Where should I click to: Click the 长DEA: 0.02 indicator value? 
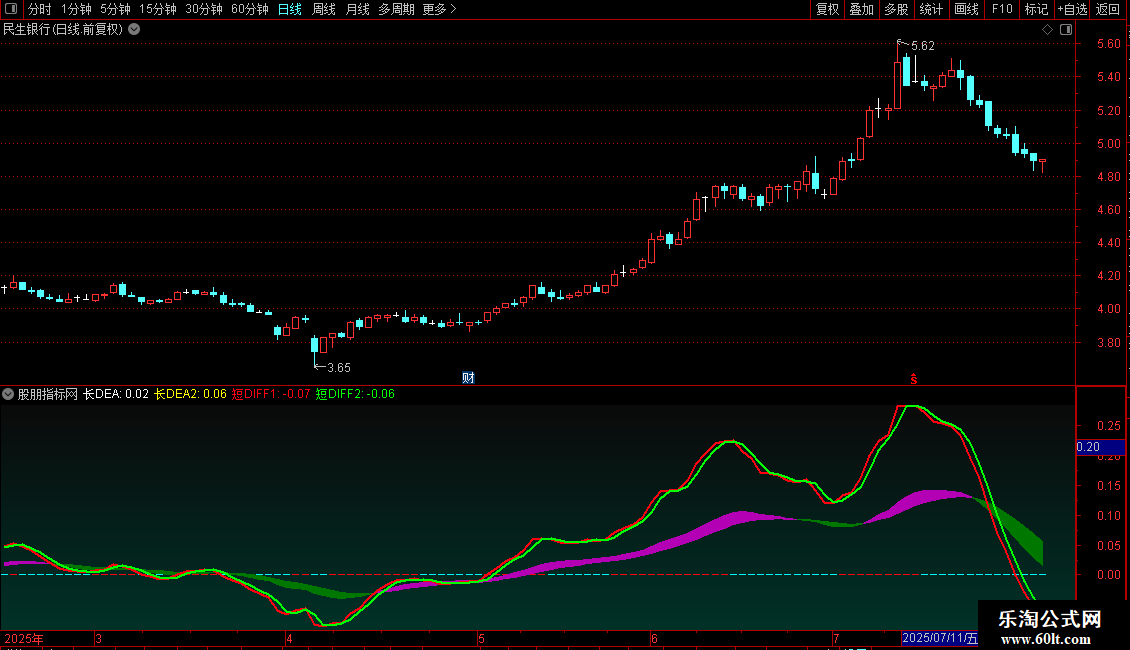click(115, 394)
